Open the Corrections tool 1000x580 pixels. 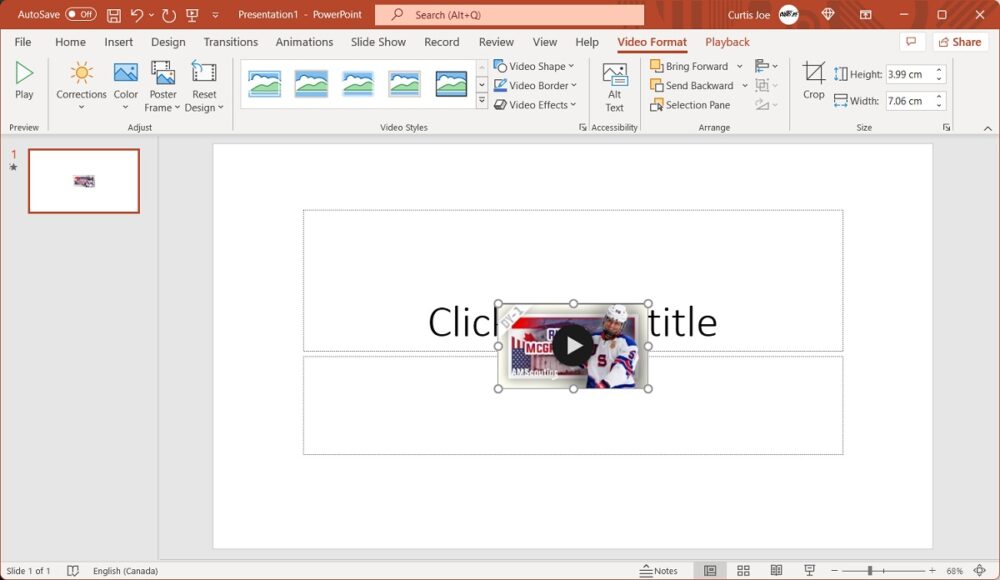[81, 74]
